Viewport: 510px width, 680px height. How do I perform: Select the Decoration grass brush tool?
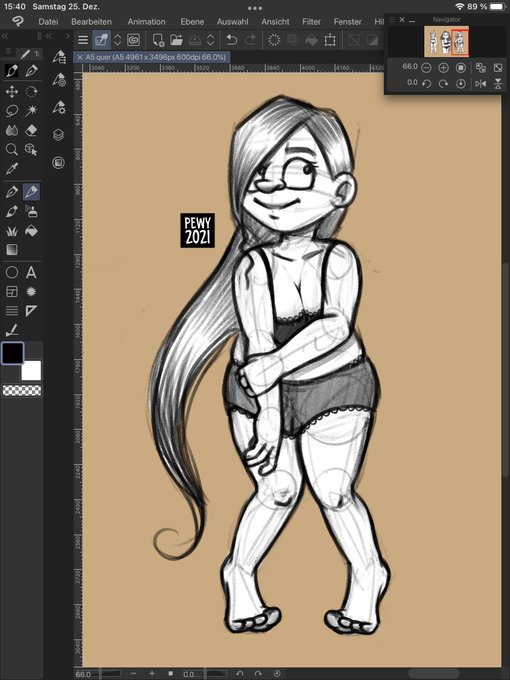pyautogui.click(x=12, y=231)
